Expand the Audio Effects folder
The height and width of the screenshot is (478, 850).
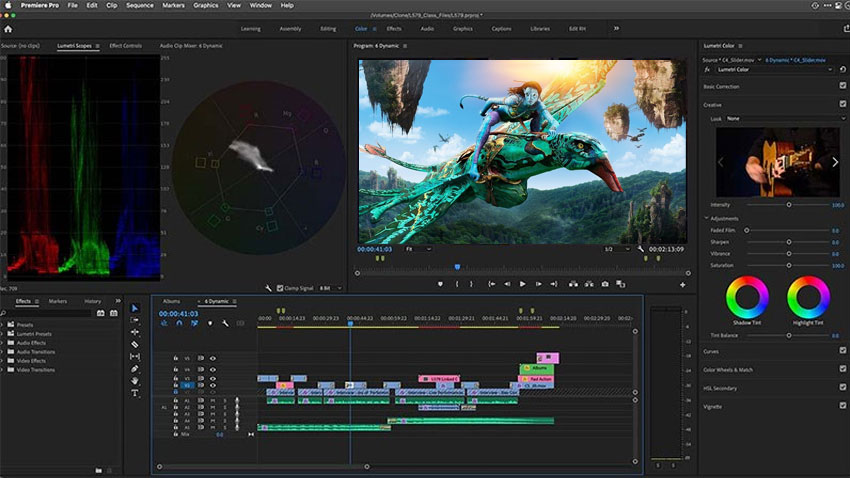(2, 343)
